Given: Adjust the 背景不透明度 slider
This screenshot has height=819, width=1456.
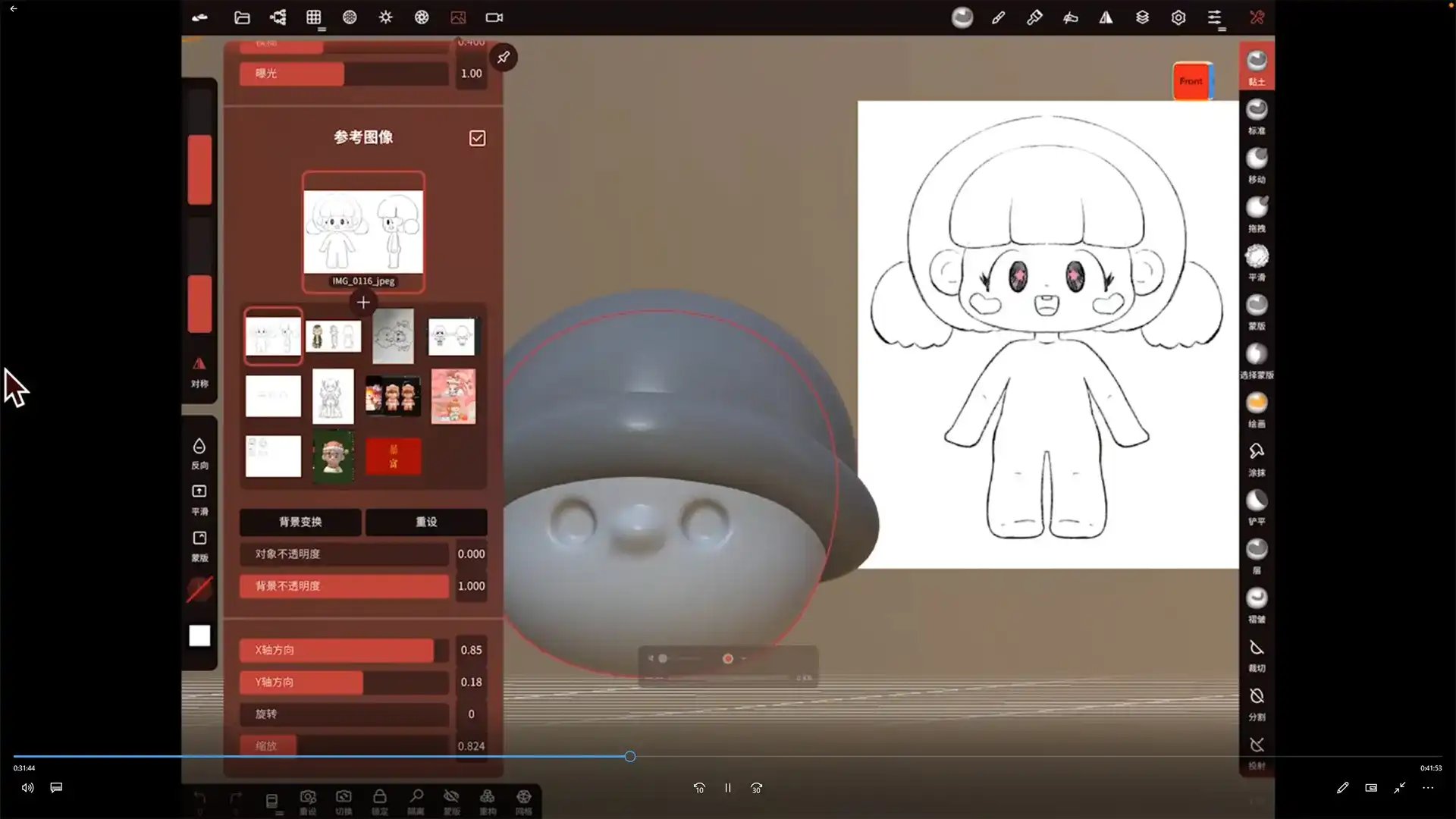Looking at the screenshot, I should coord(344,586).
